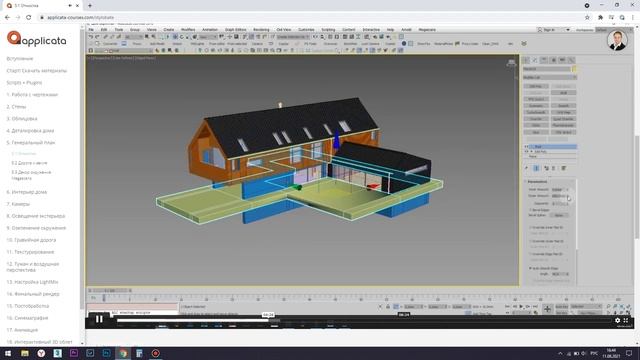
Task: Open the Modifiers menu
Action: 188,30
